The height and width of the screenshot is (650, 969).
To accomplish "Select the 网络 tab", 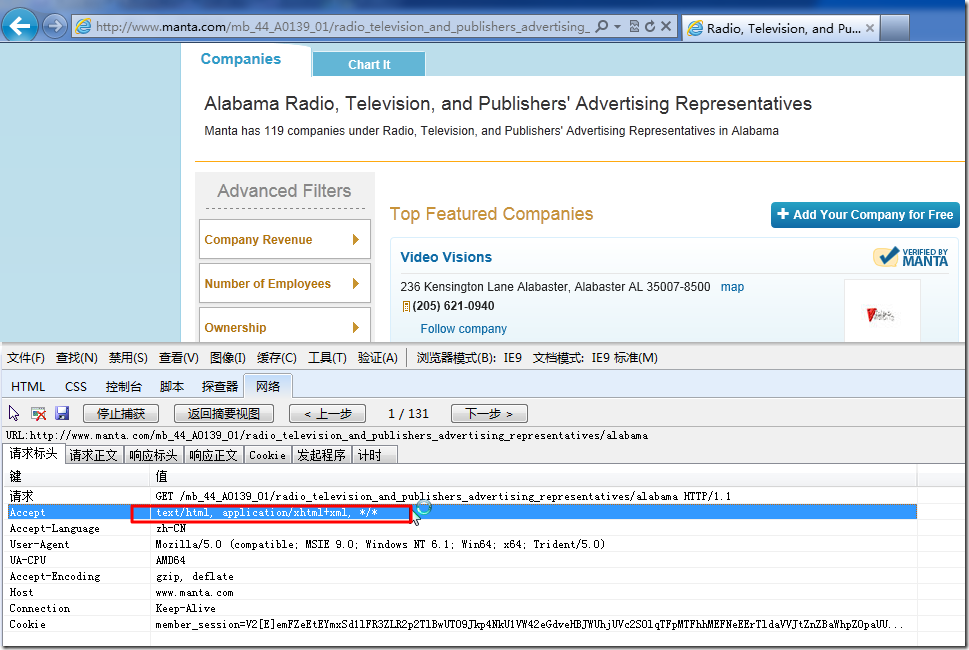I will [x=268, y=386].
